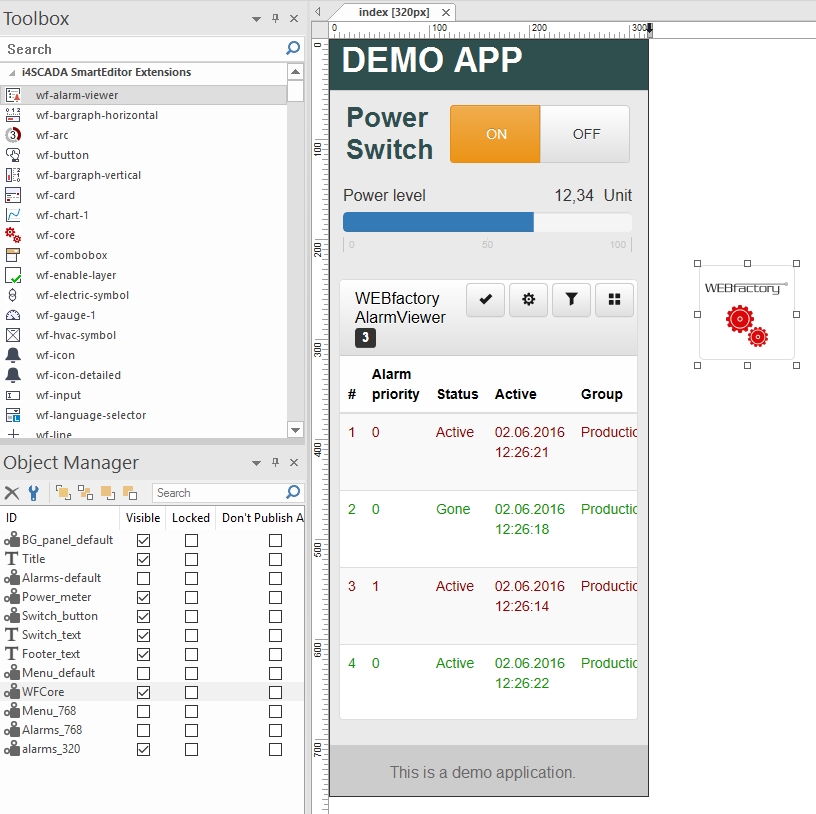Show the Alarms-default object
This screenshot has height=814, width=816.
[144, 578]
